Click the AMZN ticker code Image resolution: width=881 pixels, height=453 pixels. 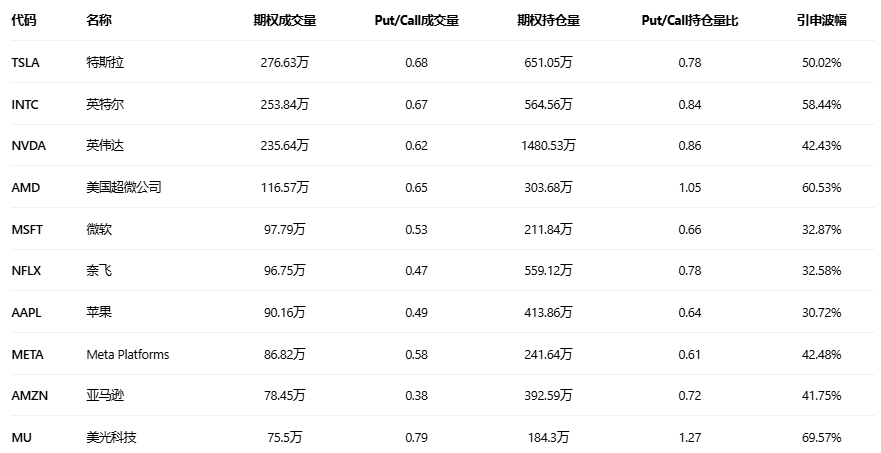pos(28,396)
